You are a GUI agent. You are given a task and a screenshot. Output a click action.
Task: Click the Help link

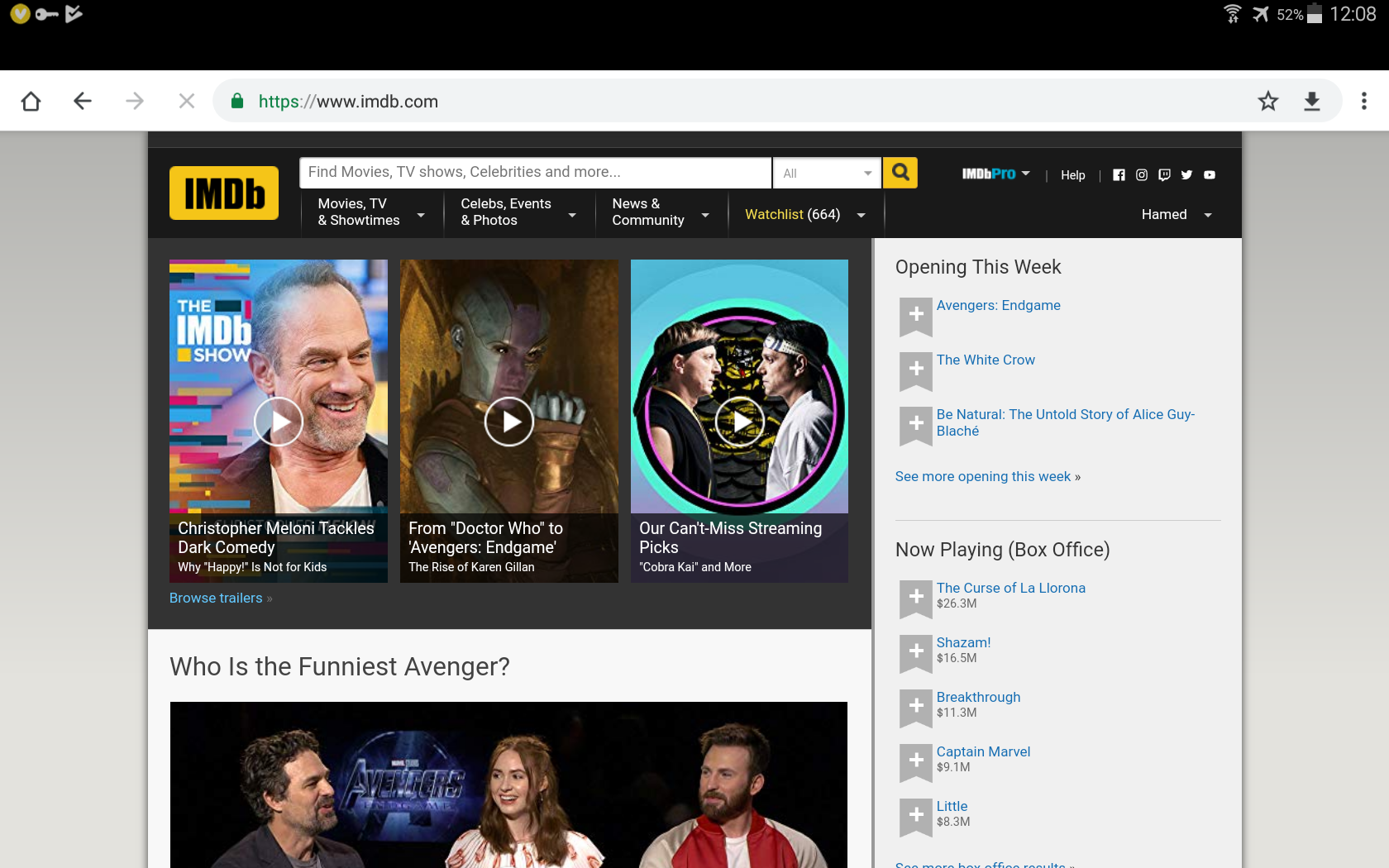pyautogui.click(x=1073, y=175)
